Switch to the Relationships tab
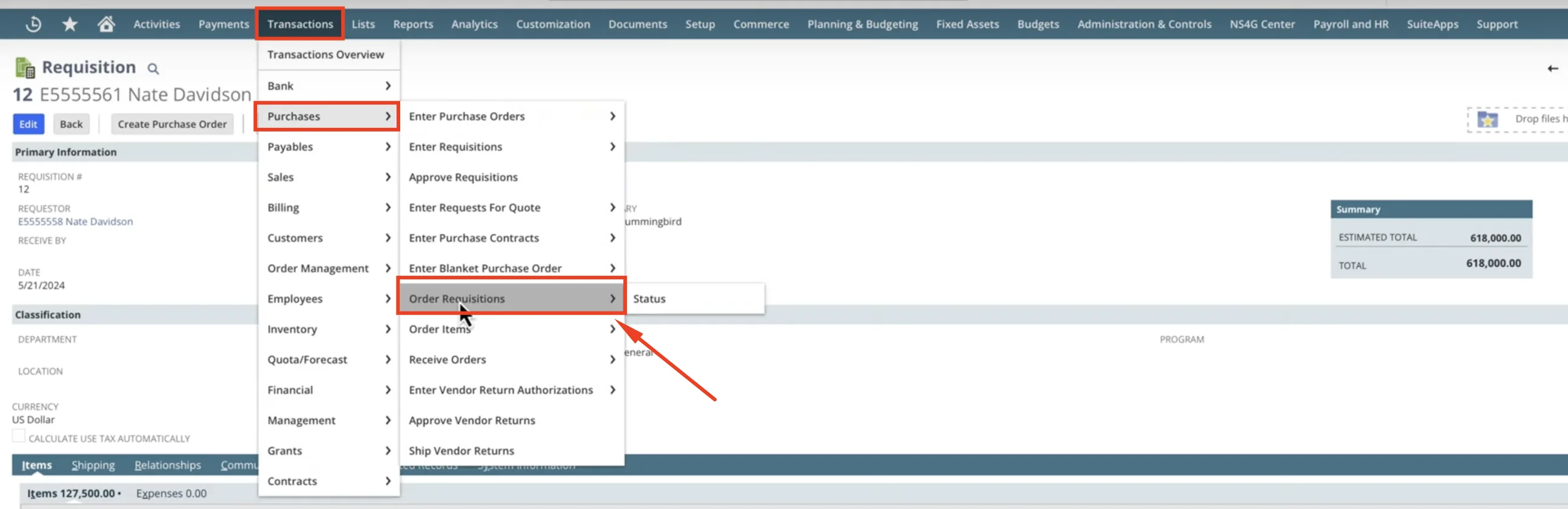The image size is (1568, 509). coord(167,465)
